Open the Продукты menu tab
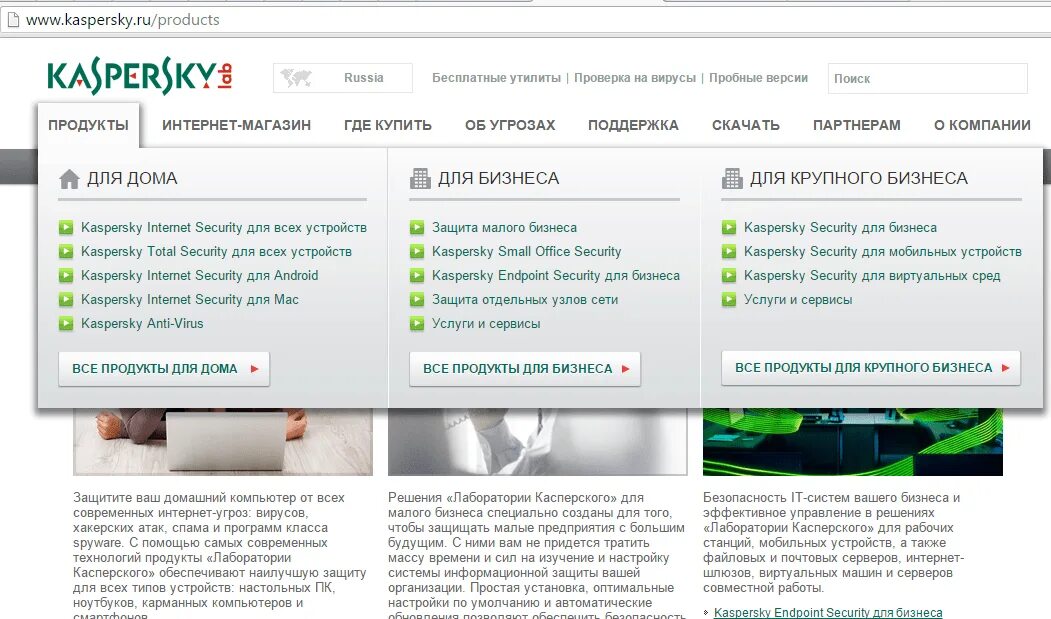 click(x=88, y=125)
